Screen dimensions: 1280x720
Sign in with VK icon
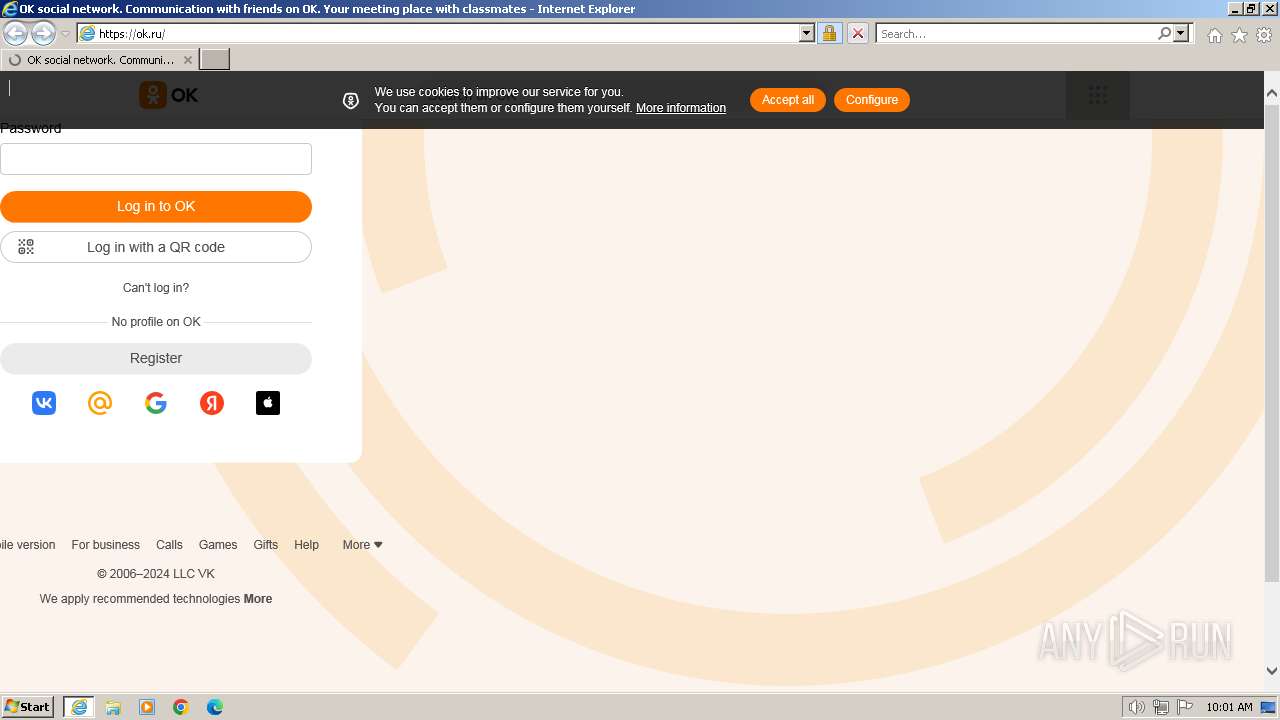pos(44,403)
